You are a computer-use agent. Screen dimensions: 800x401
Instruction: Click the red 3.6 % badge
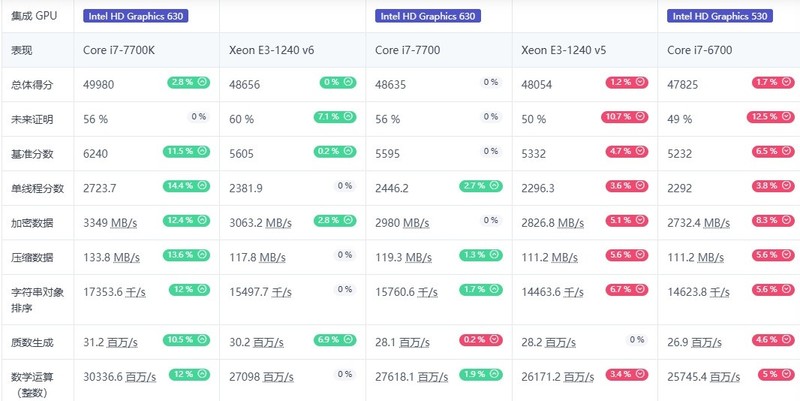(x=627, y=186)
